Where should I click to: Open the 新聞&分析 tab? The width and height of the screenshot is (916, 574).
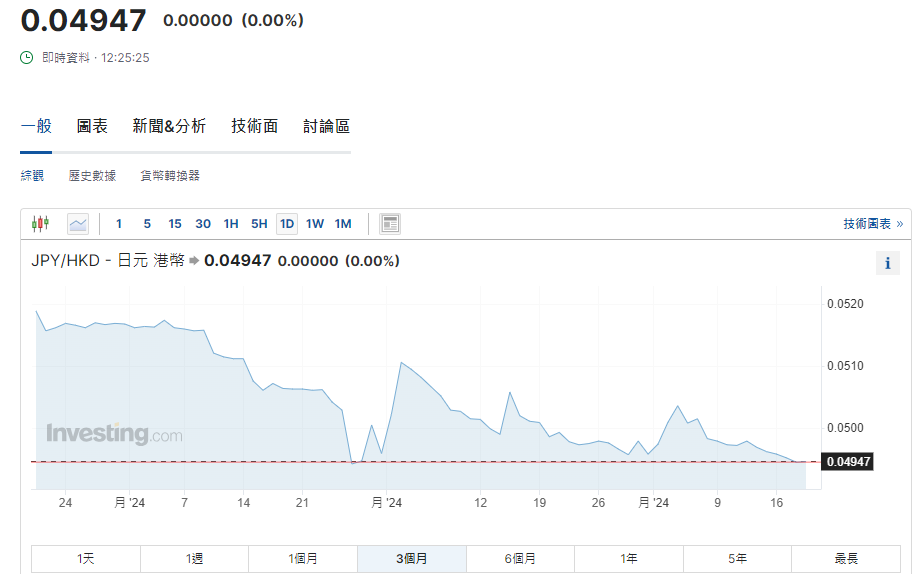click(169, 126)
